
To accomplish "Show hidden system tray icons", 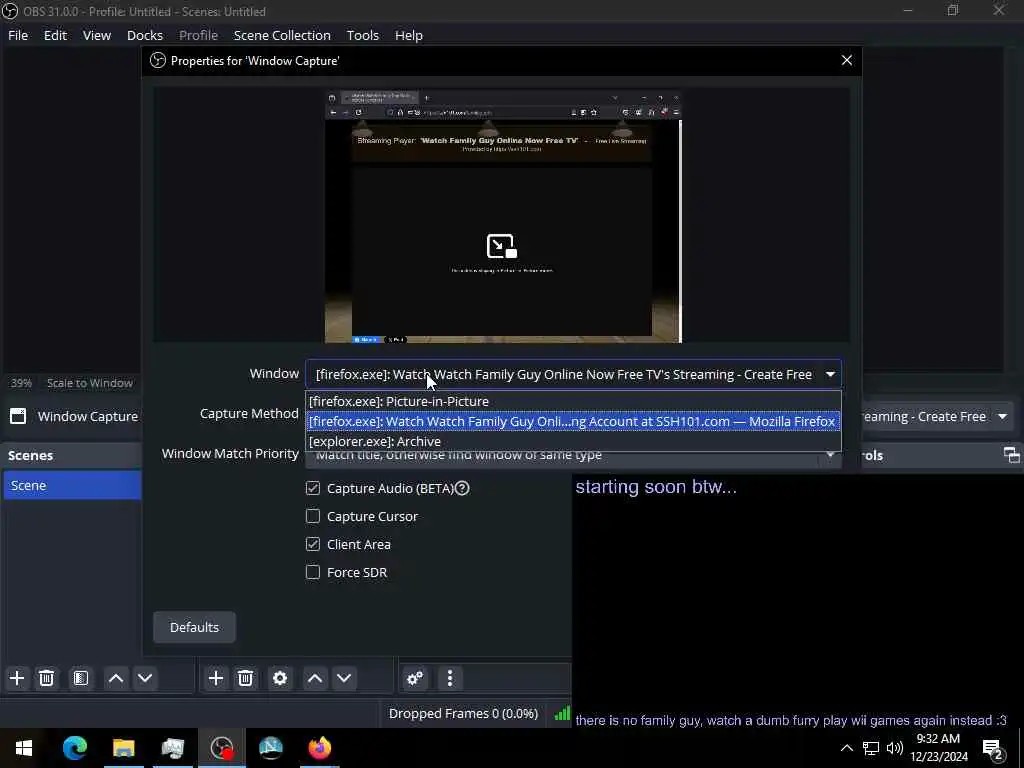I will click(846, 748).
